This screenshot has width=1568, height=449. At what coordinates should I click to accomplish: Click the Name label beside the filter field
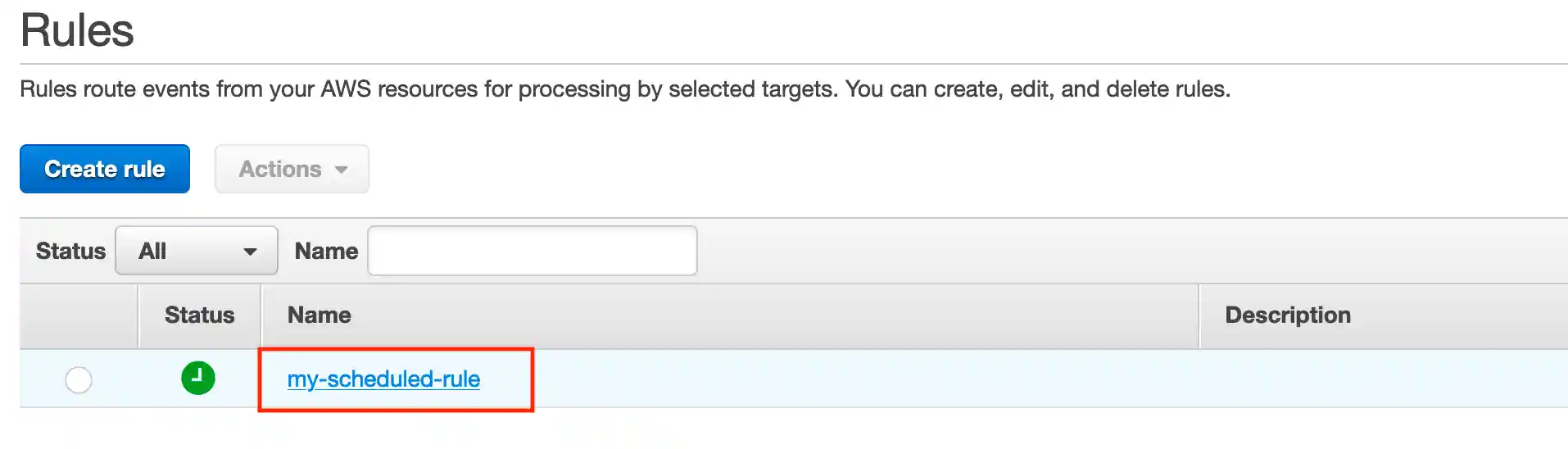point(326,251)
